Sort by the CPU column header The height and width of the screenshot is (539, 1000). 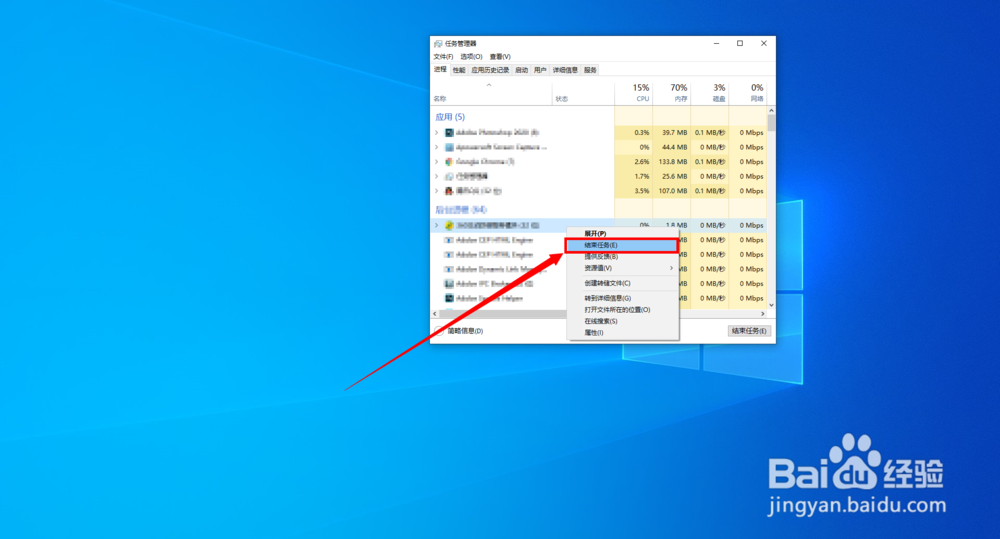[633, 93]
